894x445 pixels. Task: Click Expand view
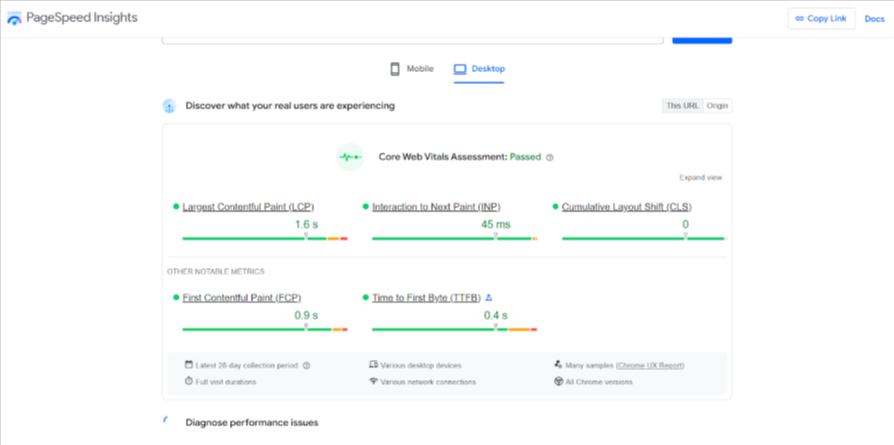click(700, 177)
